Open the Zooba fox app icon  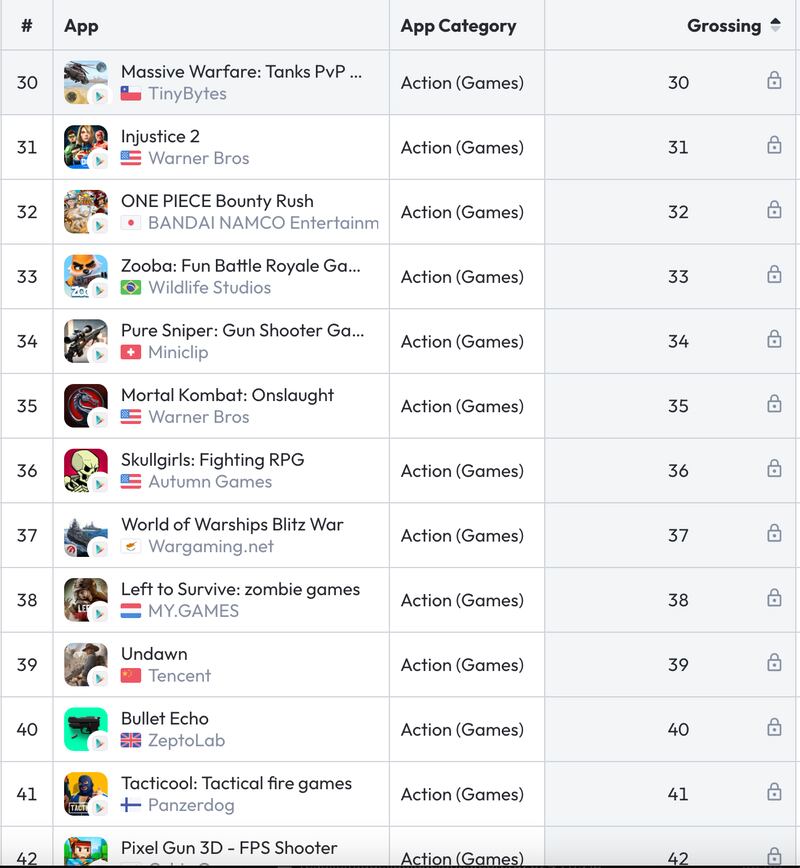point(85,276)
